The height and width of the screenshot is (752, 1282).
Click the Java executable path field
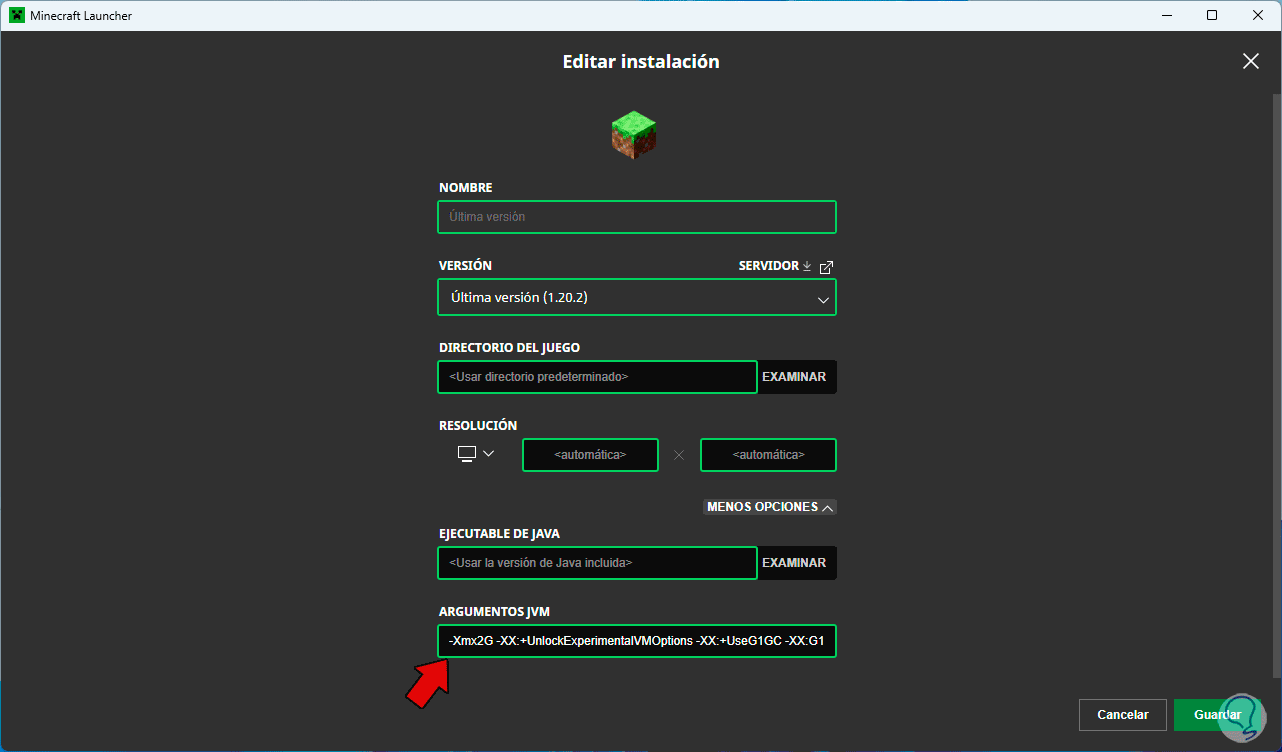coord(598,563)
